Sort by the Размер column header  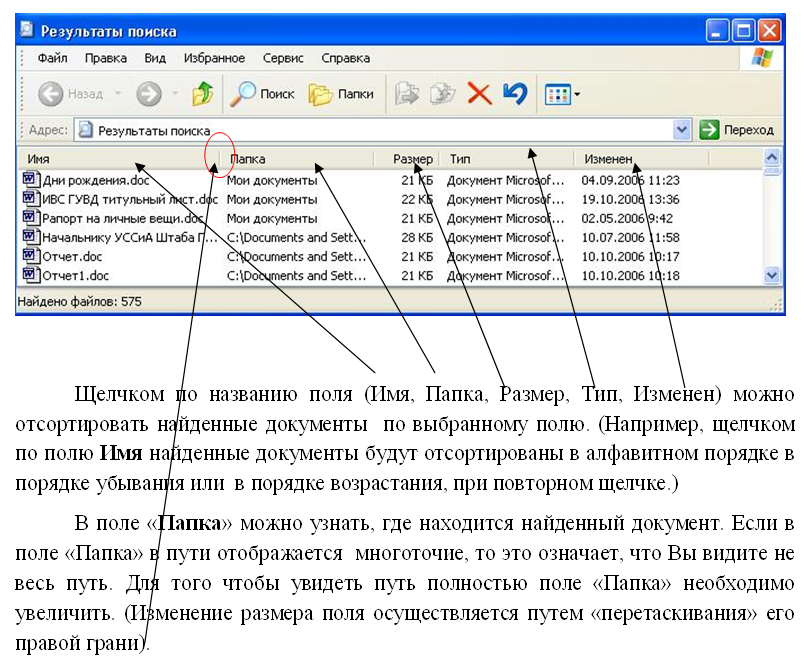pyautogui.click(x=407, y=159)
